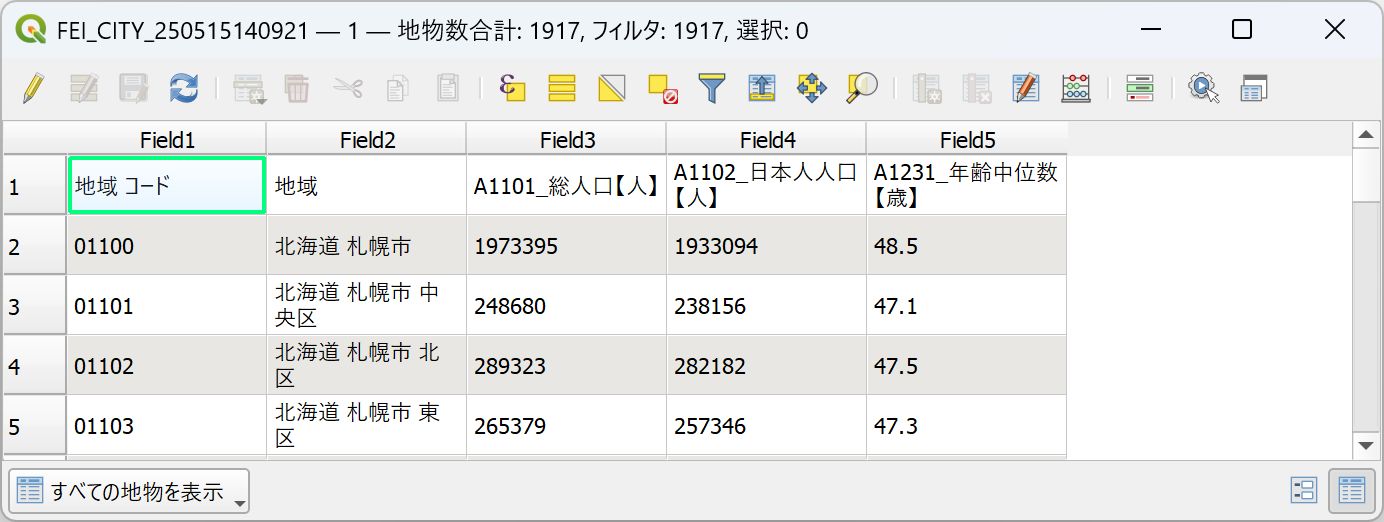Viewport: 1384px width, 522px height.
Task: Click the A1231_年齢中位数【歳】 cell
Action: [x=967, y=185]
